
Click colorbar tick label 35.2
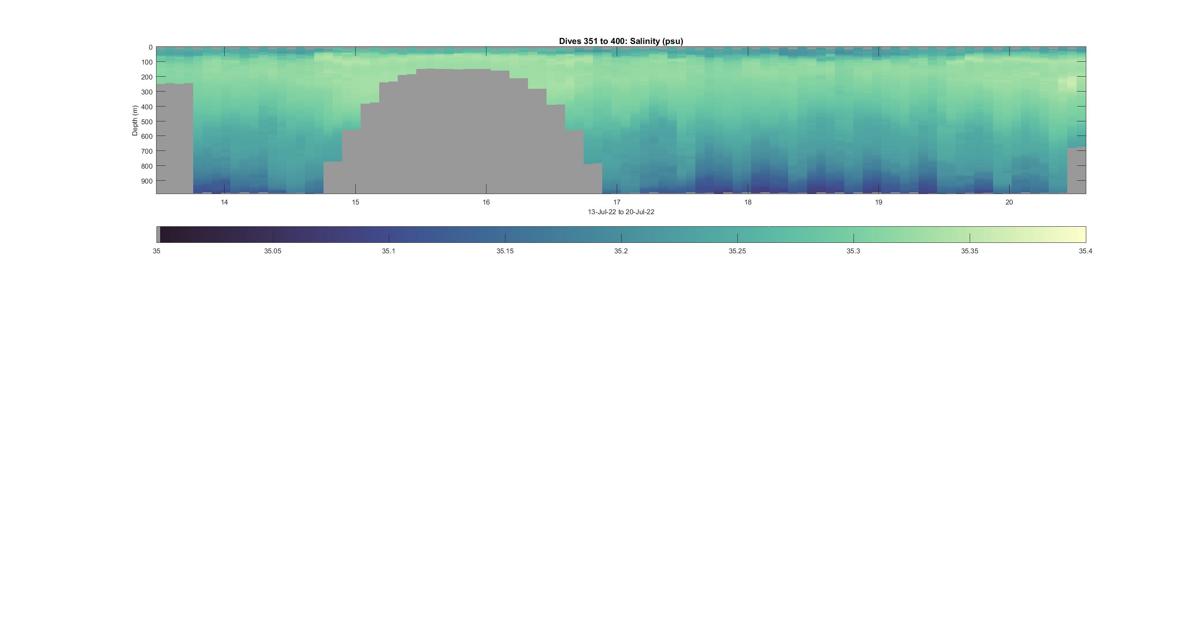[621, 251]
